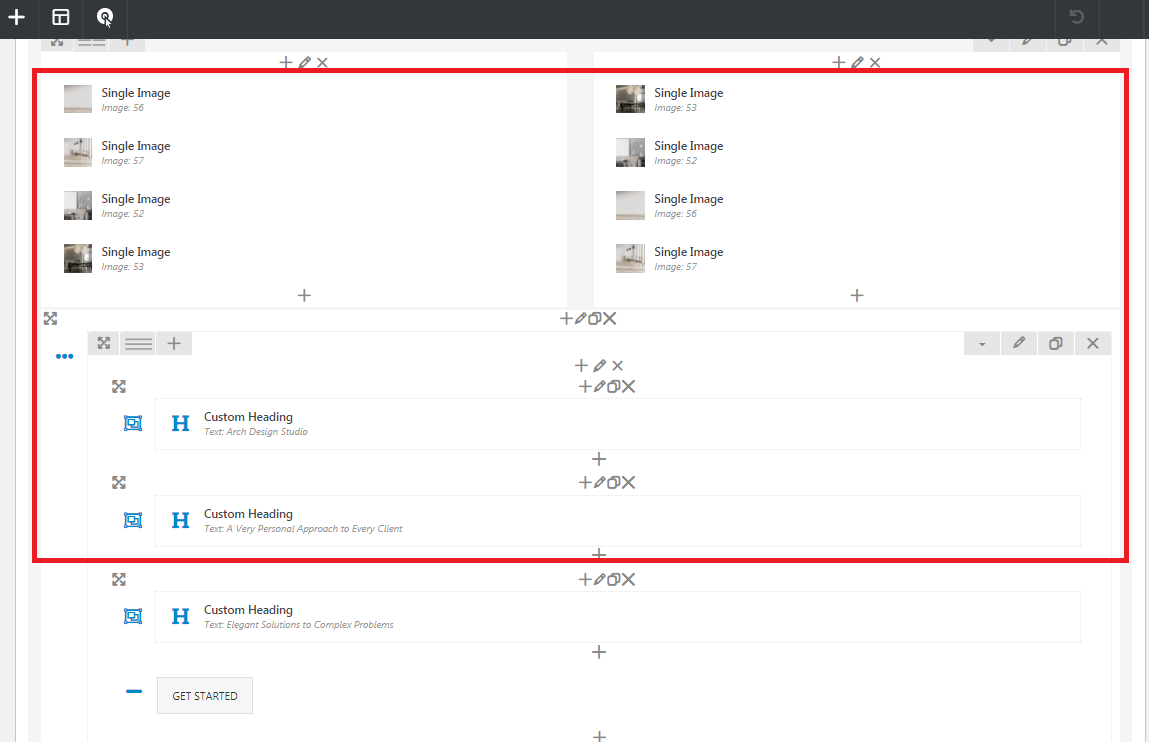
Task: Add plus above Elegant Solutions heading
Action: 585,580
